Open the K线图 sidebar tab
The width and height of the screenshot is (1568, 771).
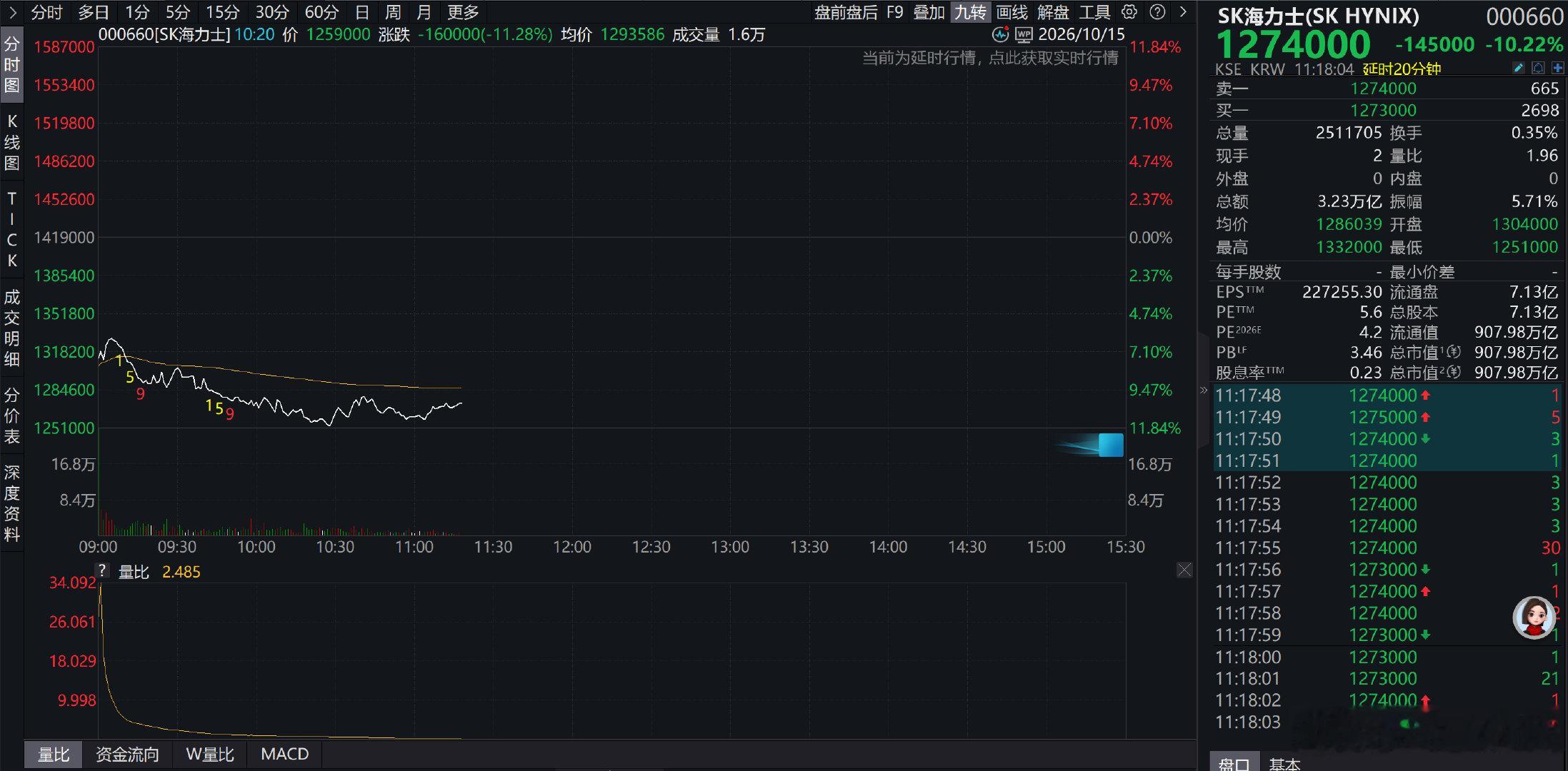pyautogui.click(x=12, y=141)
